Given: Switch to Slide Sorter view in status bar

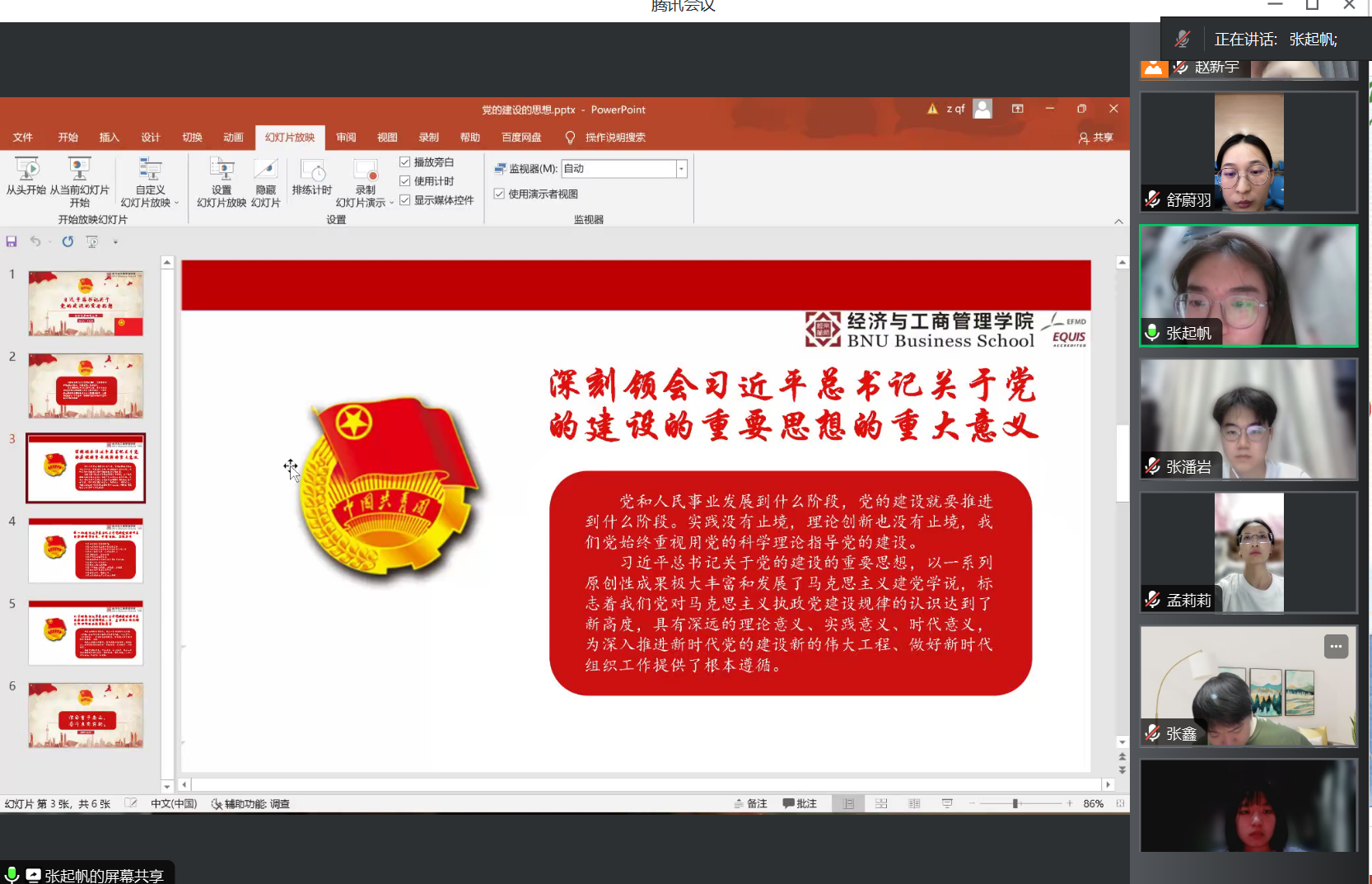Looking at the screenshot, I should coord(881,803).
